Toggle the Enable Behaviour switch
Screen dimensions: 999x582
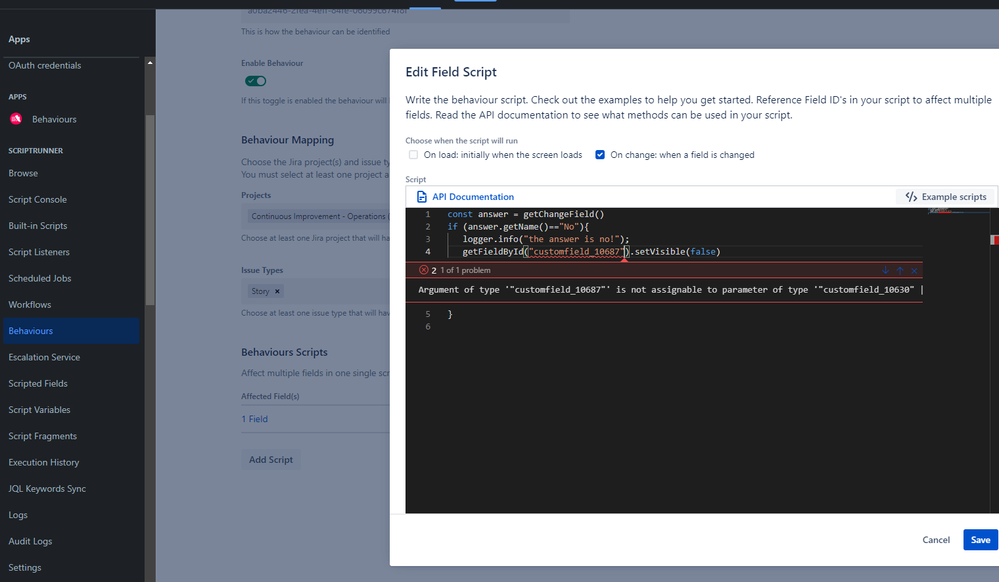[x=255, y=81]
